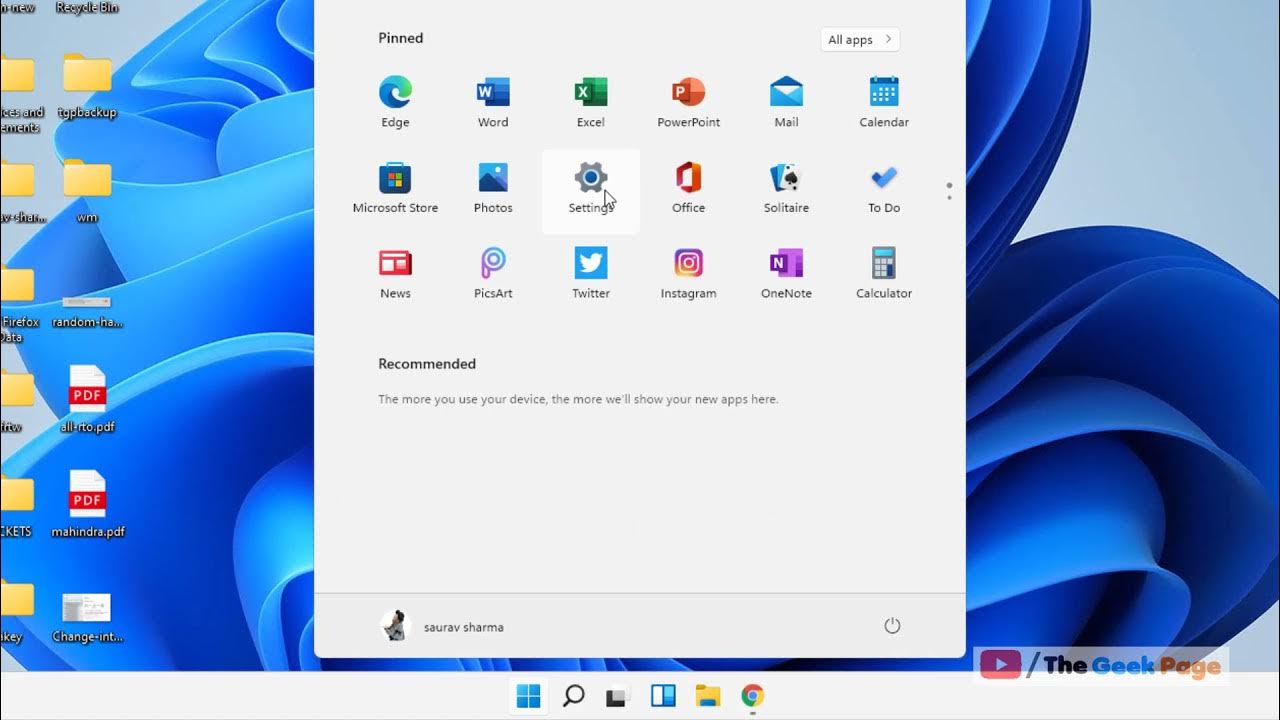Open the Twitter app
This screenshot has width=1280, height=720.
(591, 275)
